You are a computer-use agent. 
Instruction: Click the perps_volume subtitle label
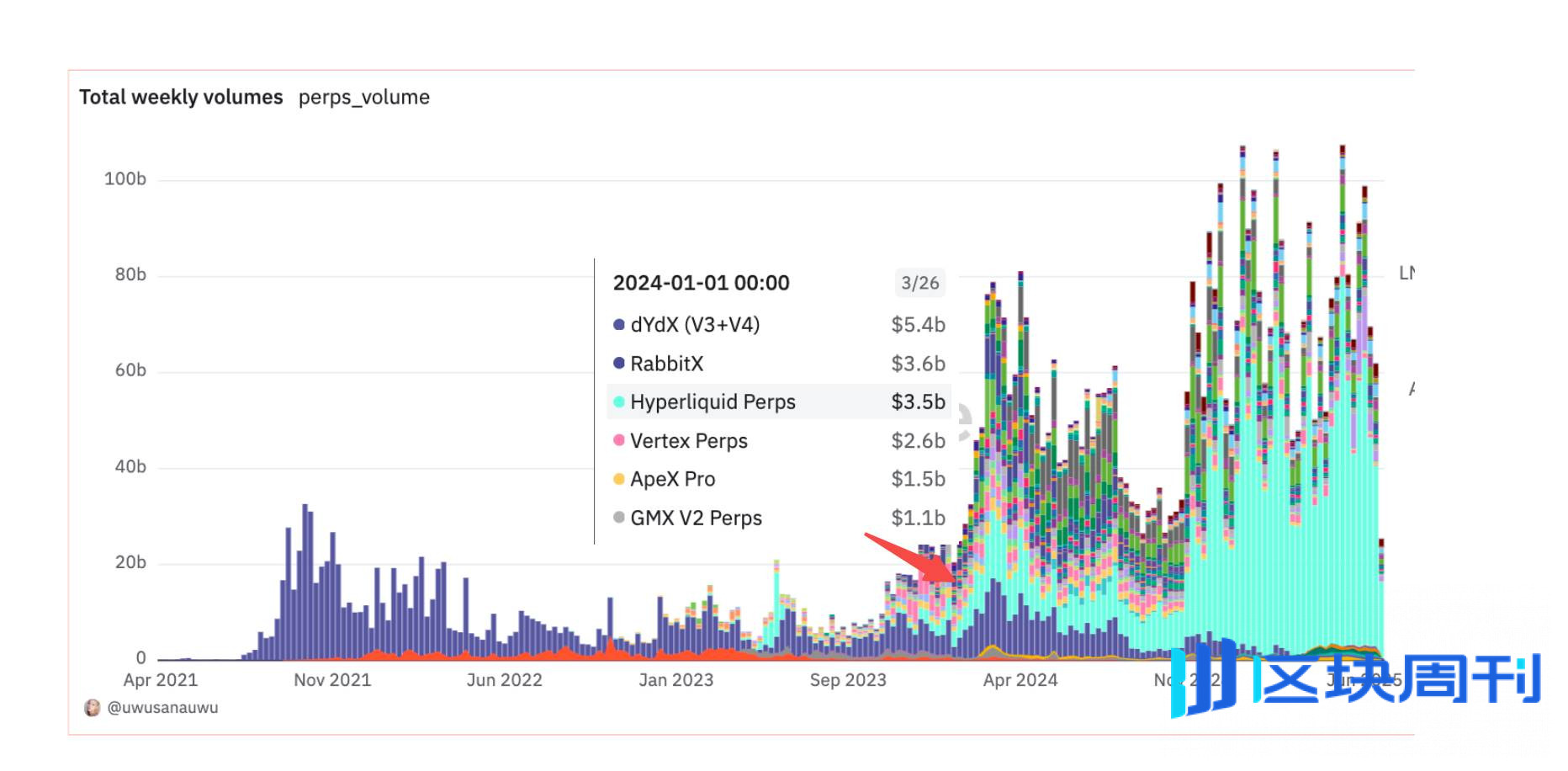click(364, 98)
